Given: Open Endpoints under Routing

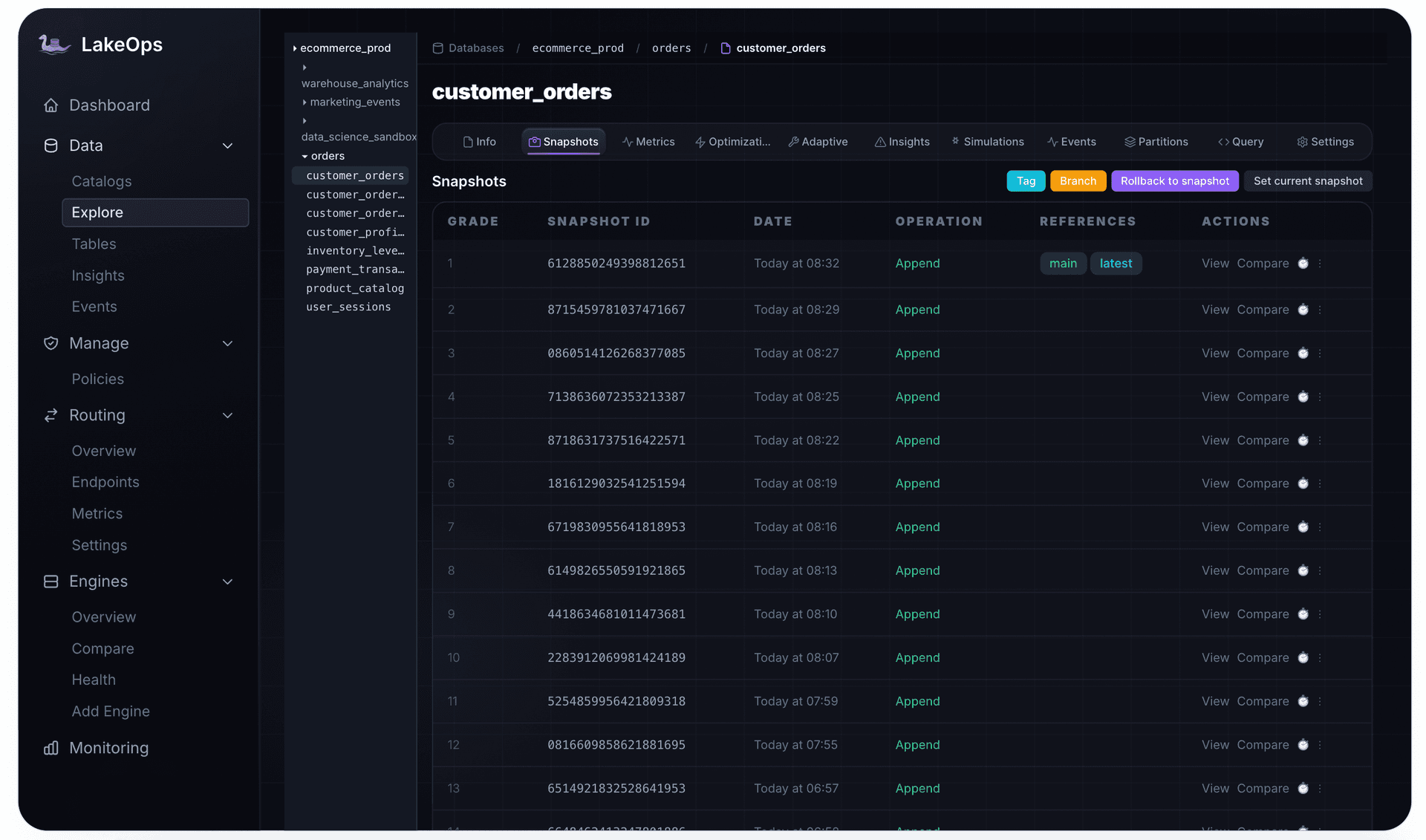Looking at the screenshot, I should point(105,482).
